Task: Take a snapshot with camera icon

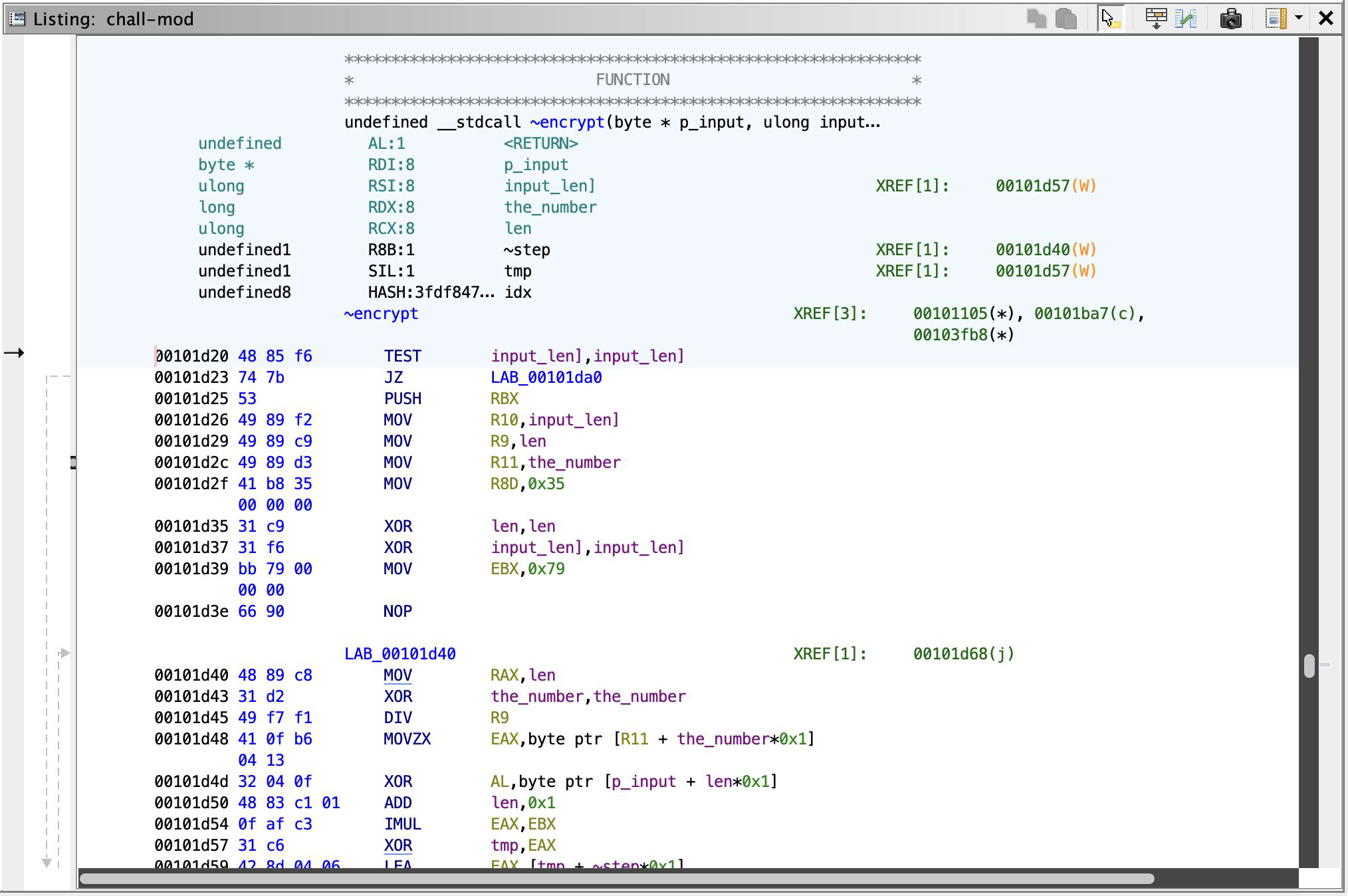Action: (x=1230, y=19)
